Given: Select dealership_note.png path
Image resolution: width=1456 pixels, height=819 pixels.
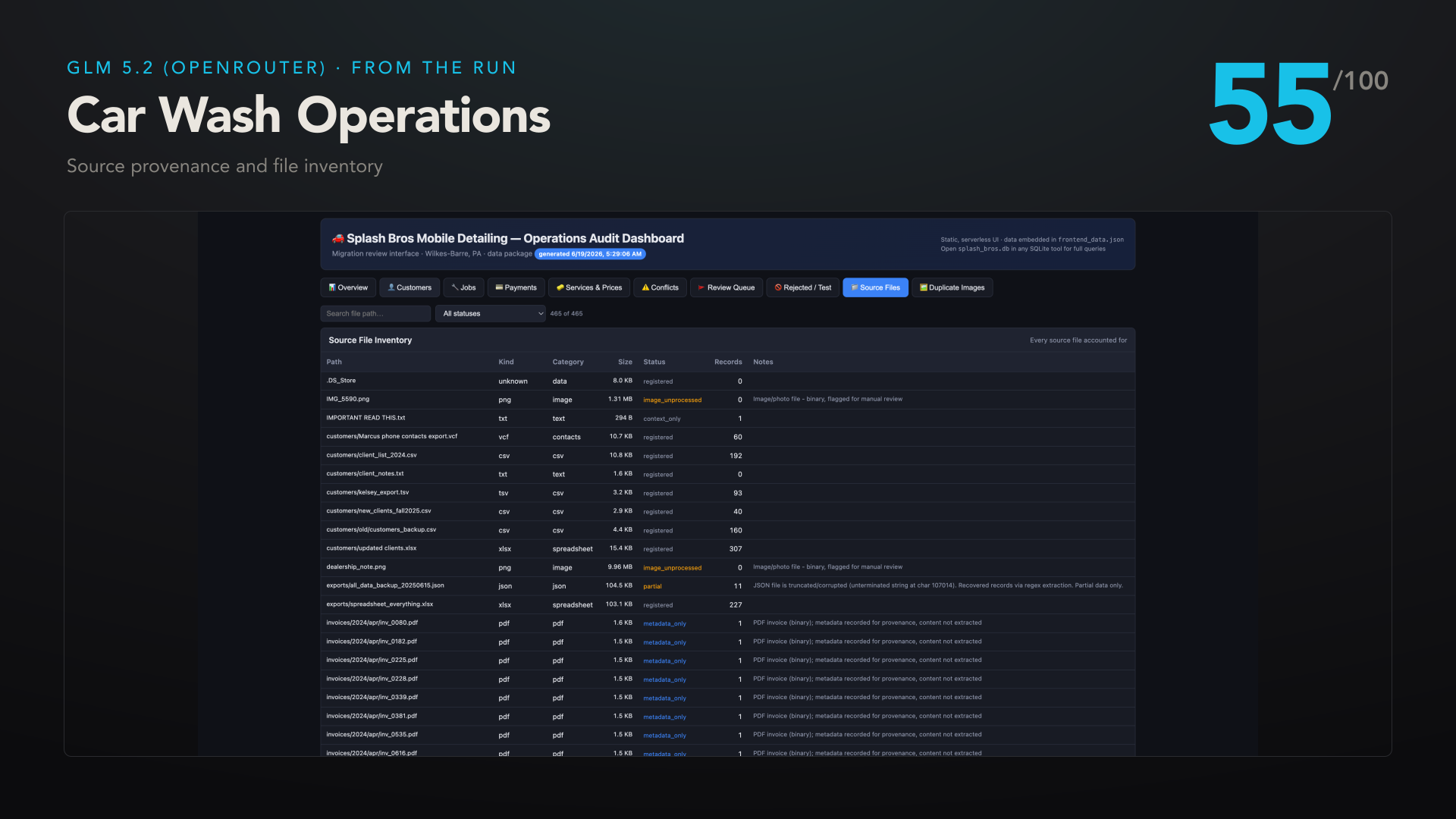Looking at the screenshot, I should tap(356, 566).
